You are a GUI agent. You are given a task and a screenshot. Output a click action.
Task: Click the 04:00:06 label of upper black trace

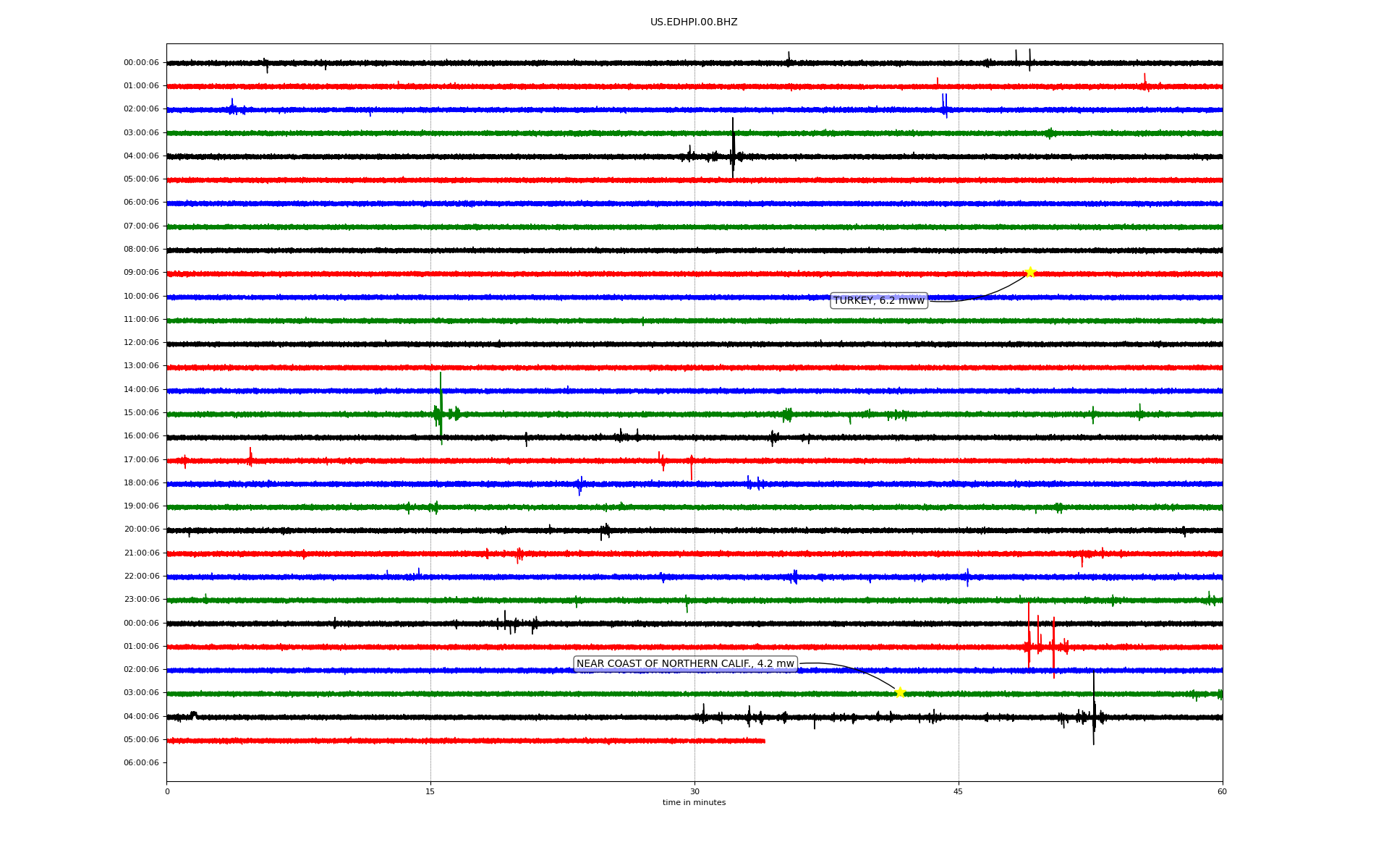click(x=141, y=156)
